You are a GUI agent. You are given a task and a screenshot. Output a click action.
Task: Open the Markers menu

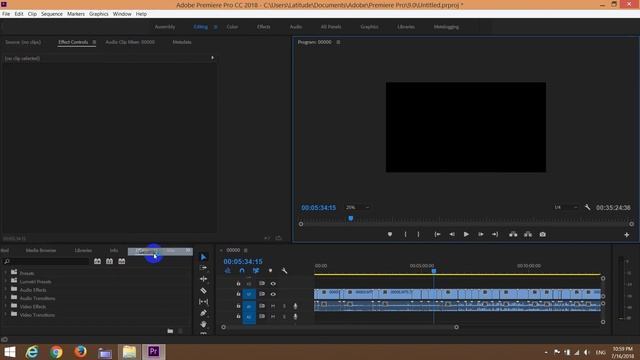[x=76, y=14]
